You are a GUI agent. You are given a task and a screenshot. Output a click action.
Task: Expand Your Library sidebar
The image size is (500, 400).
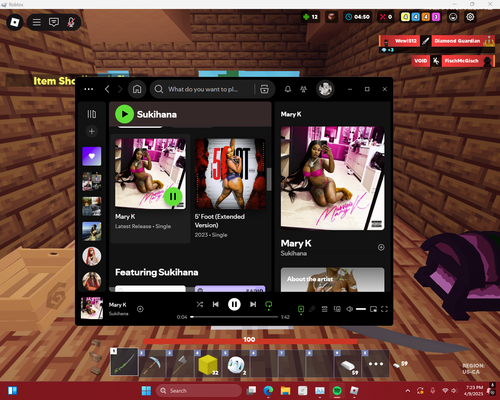(x=92, y=114)
